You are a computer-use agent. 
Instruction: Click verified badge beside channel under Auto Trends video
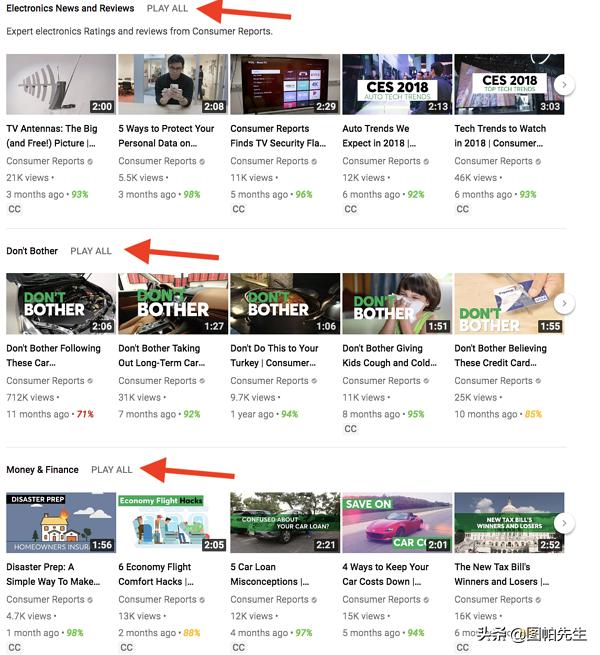point(426,162)
